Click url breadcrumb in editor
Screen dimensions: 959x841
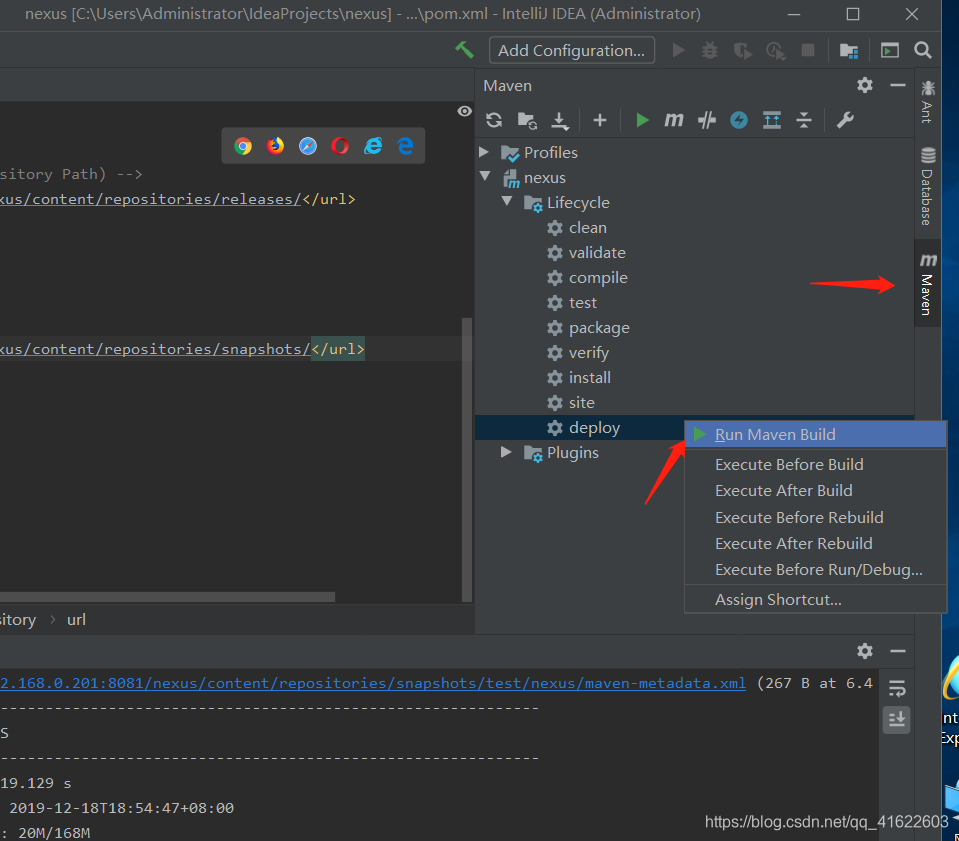pos(76,620)
